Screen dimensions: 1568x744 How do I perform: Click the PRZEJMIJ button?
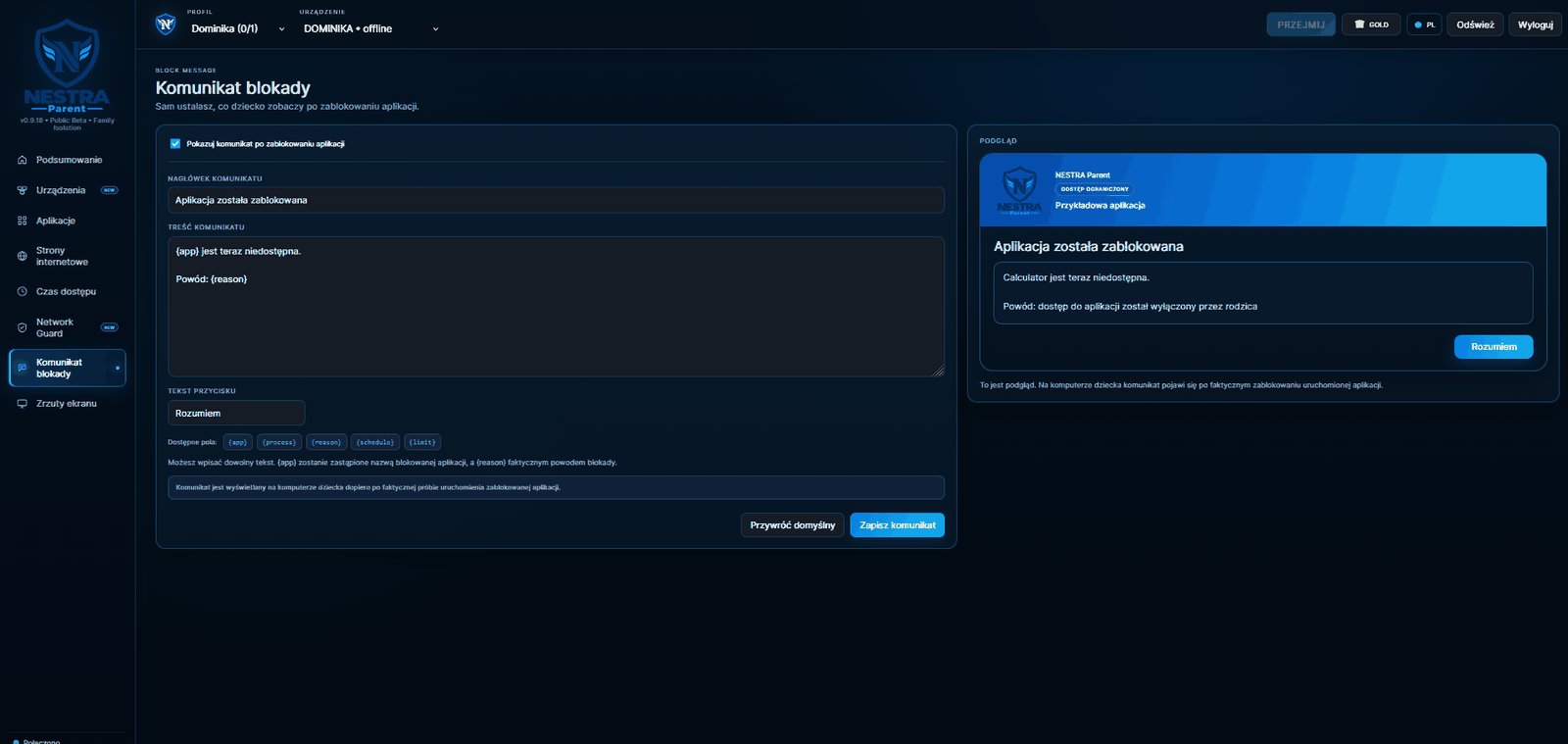point(1300,25)
